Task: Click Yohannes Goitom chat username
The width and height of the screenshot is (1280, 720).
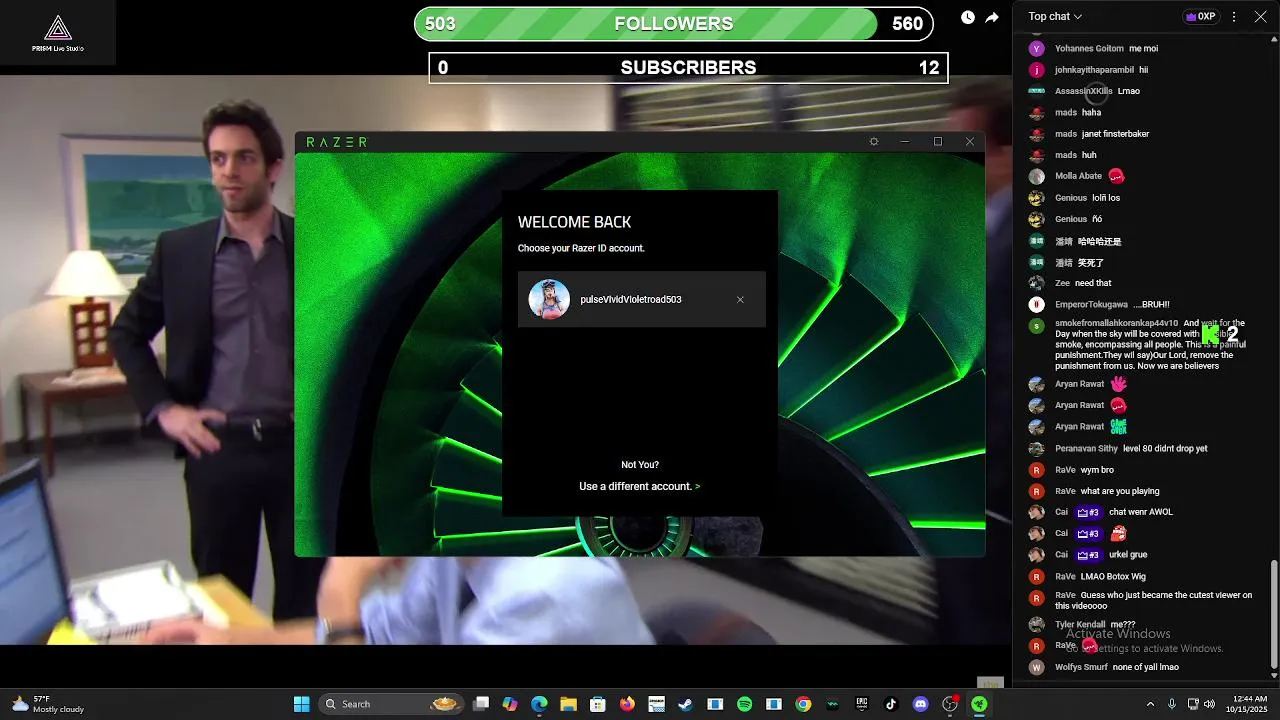Action: point(1089,48)
